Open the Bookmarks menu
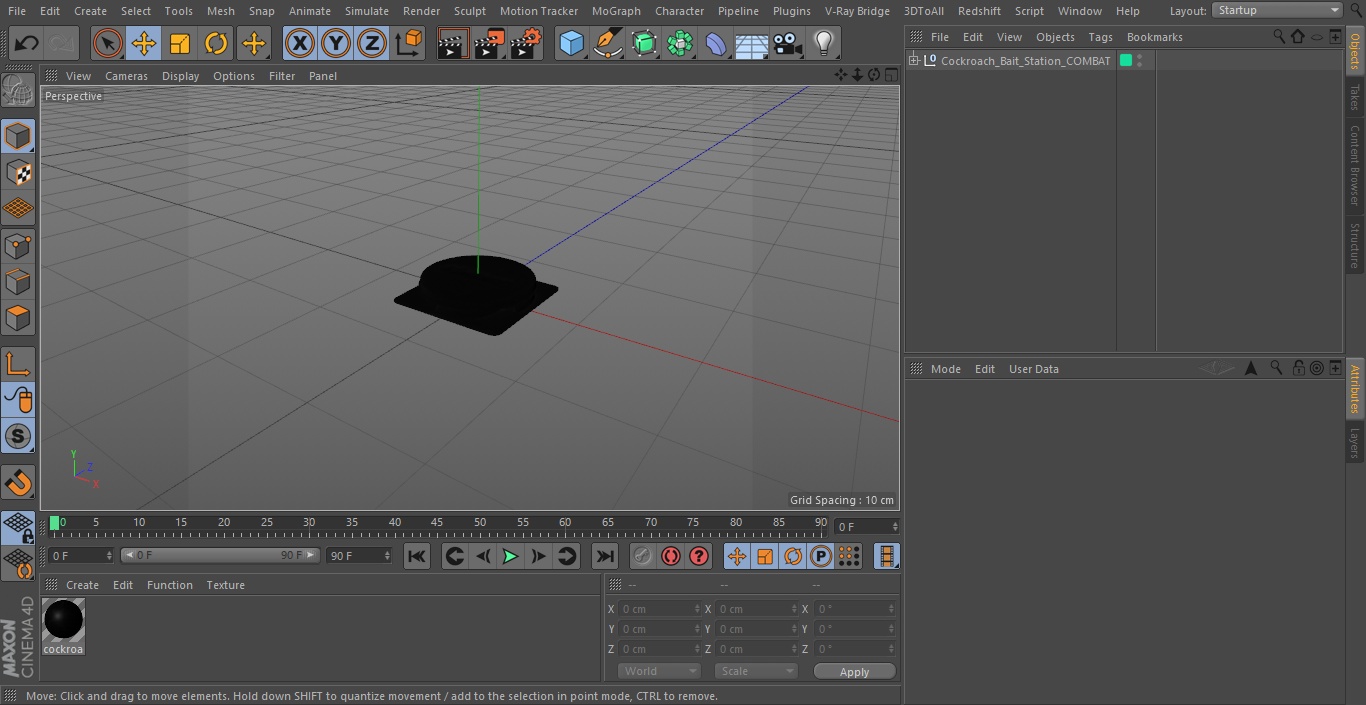This screenshot has width=1366, height=705. [x=1154, y=37]
